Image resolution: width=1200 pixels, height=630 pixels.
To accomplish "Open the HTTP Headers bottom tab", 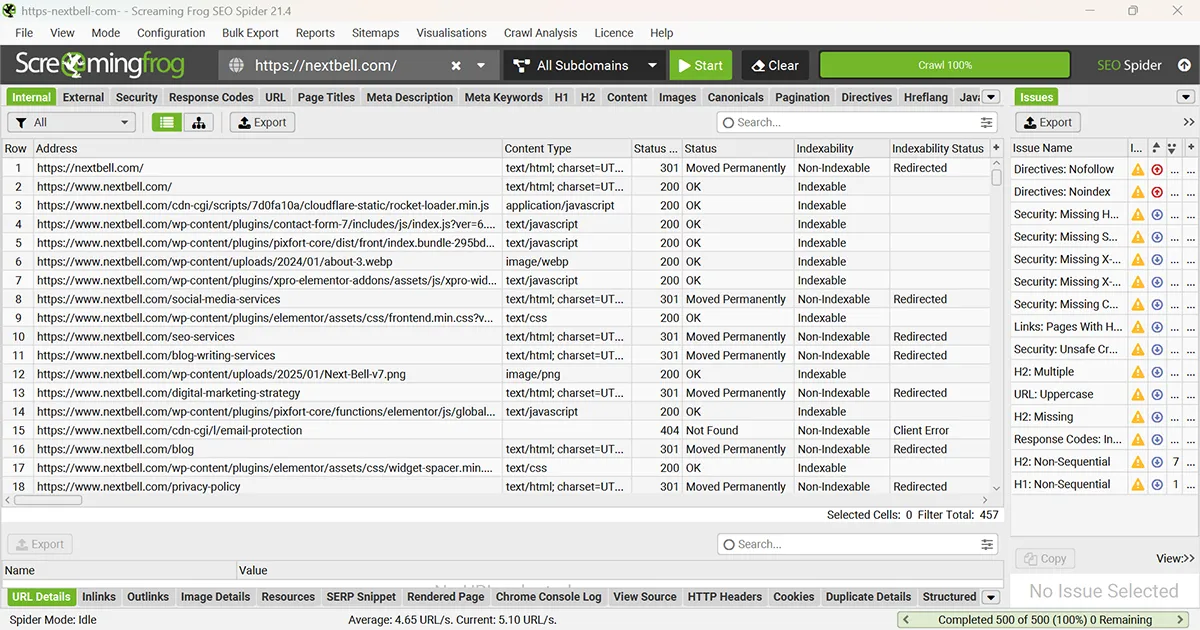I will (725, 597).
